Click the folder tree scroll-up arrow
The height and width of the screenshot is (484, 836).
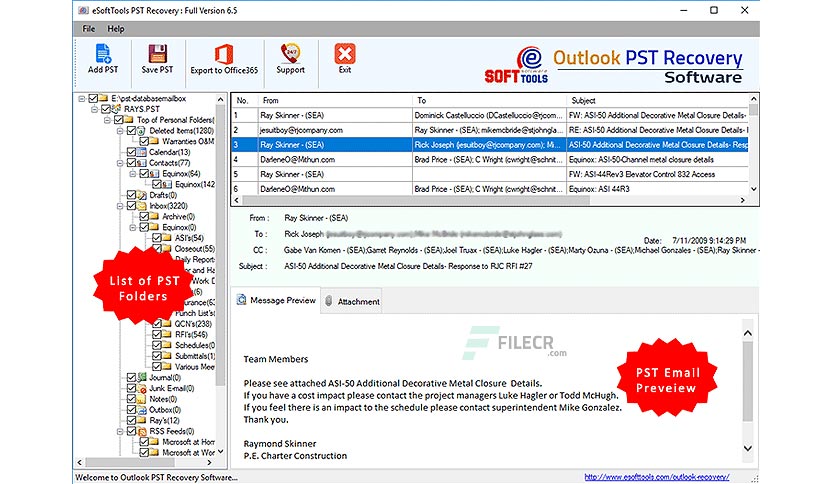220,100
